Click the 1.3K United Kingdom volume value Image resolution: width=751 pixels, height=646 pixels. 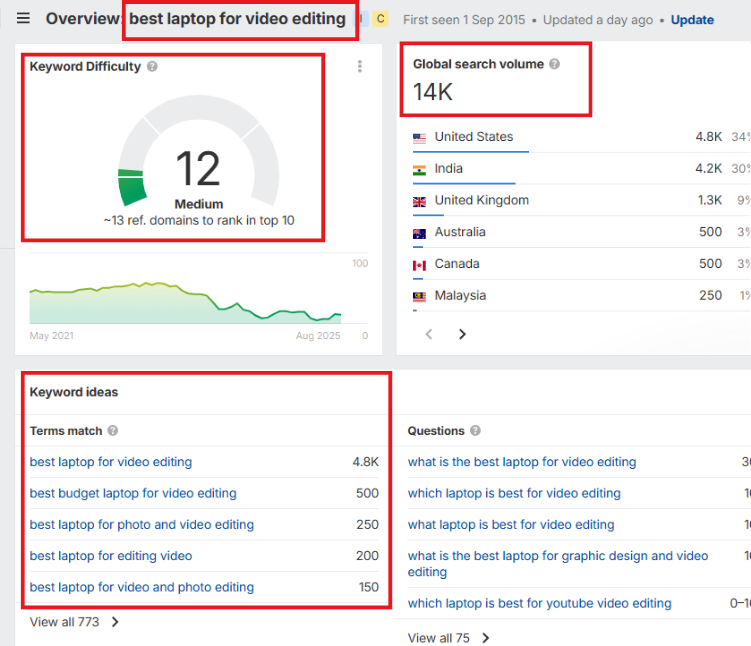click(x=710, y=200)
